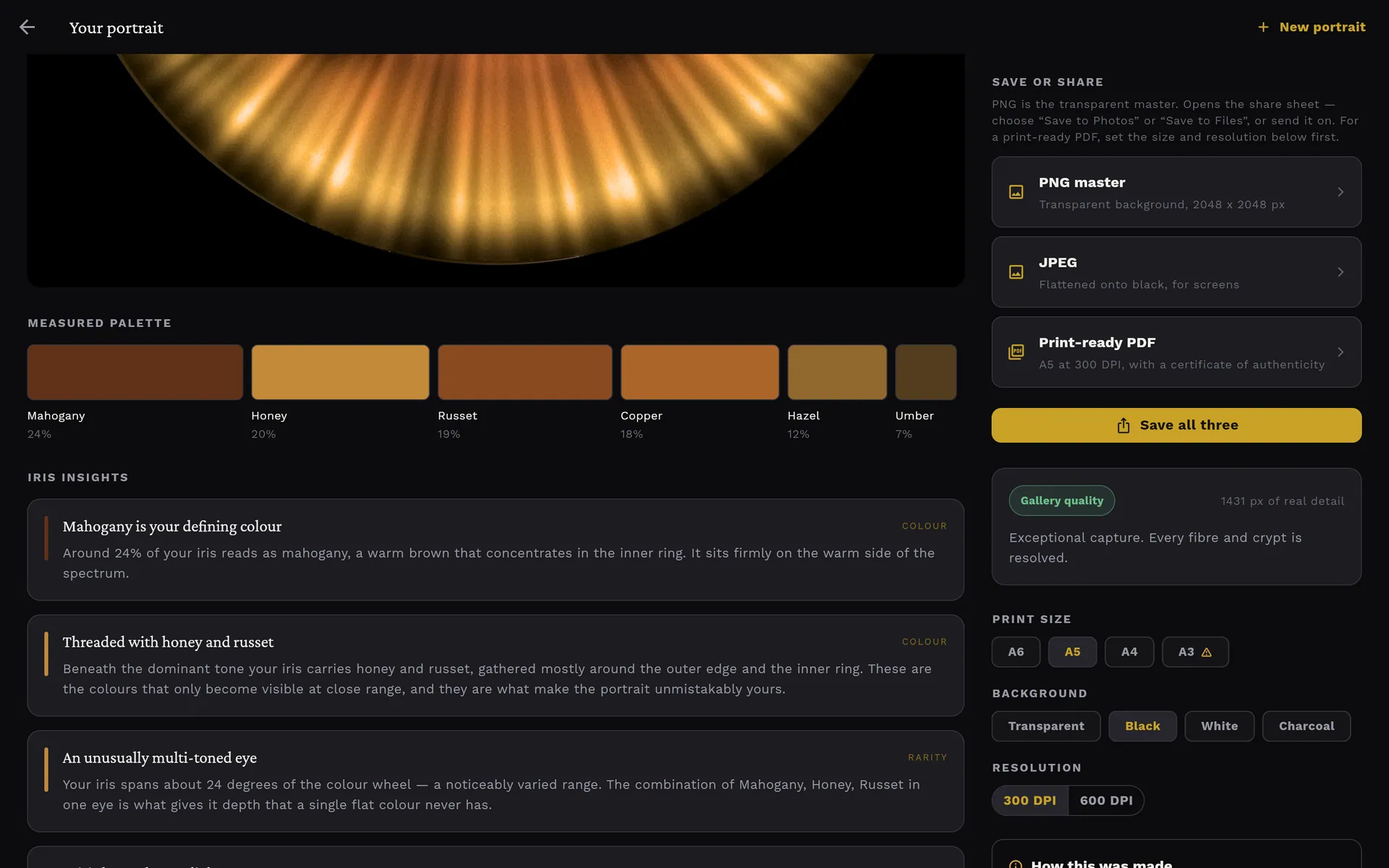Screen dimensions: 1389x868
Task: Click the PNG master image icon
Action: click(x=1016, y=192)
